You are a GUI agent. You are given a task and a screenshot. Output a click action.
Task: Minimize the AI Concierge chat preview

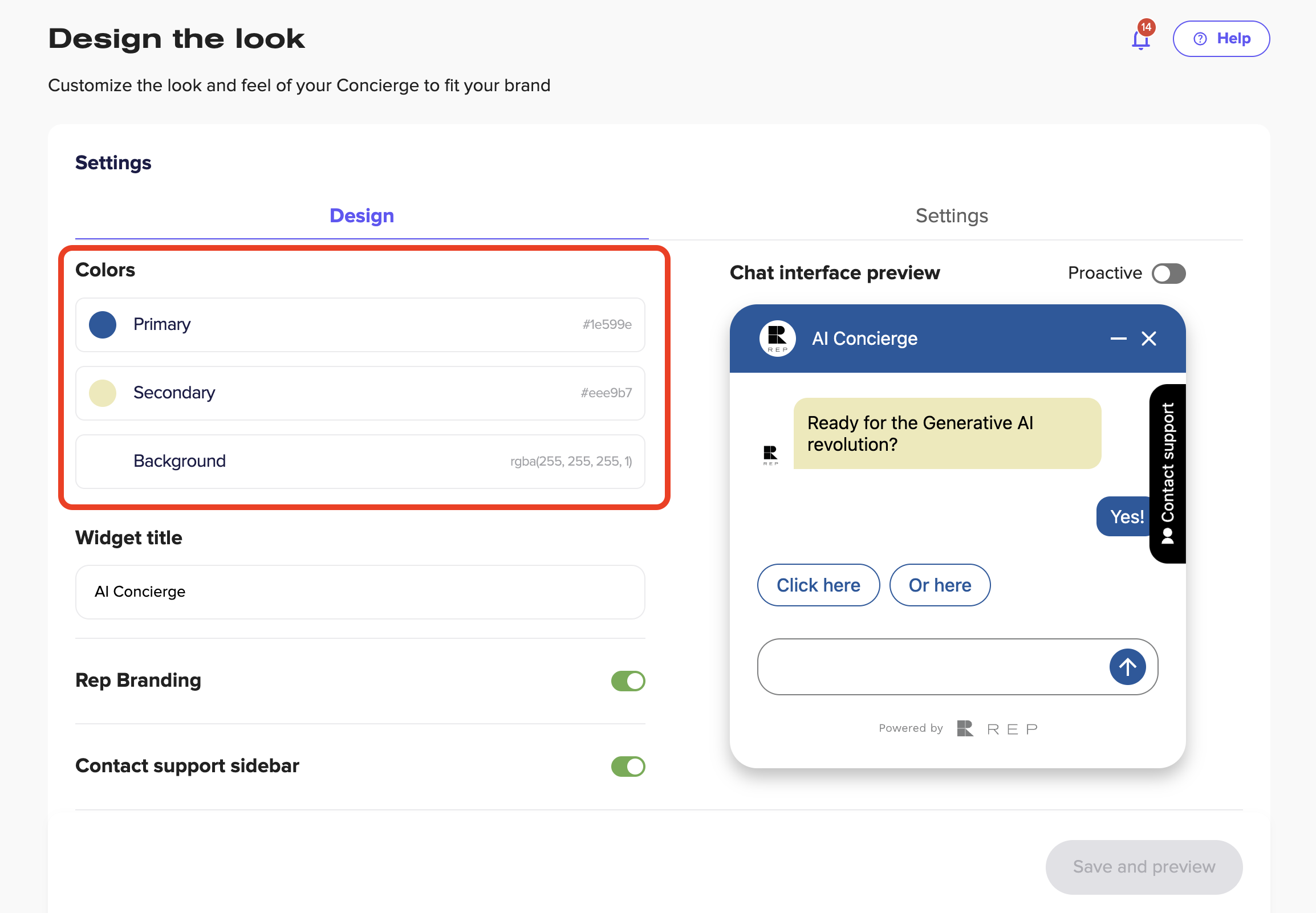[1118, 339]
